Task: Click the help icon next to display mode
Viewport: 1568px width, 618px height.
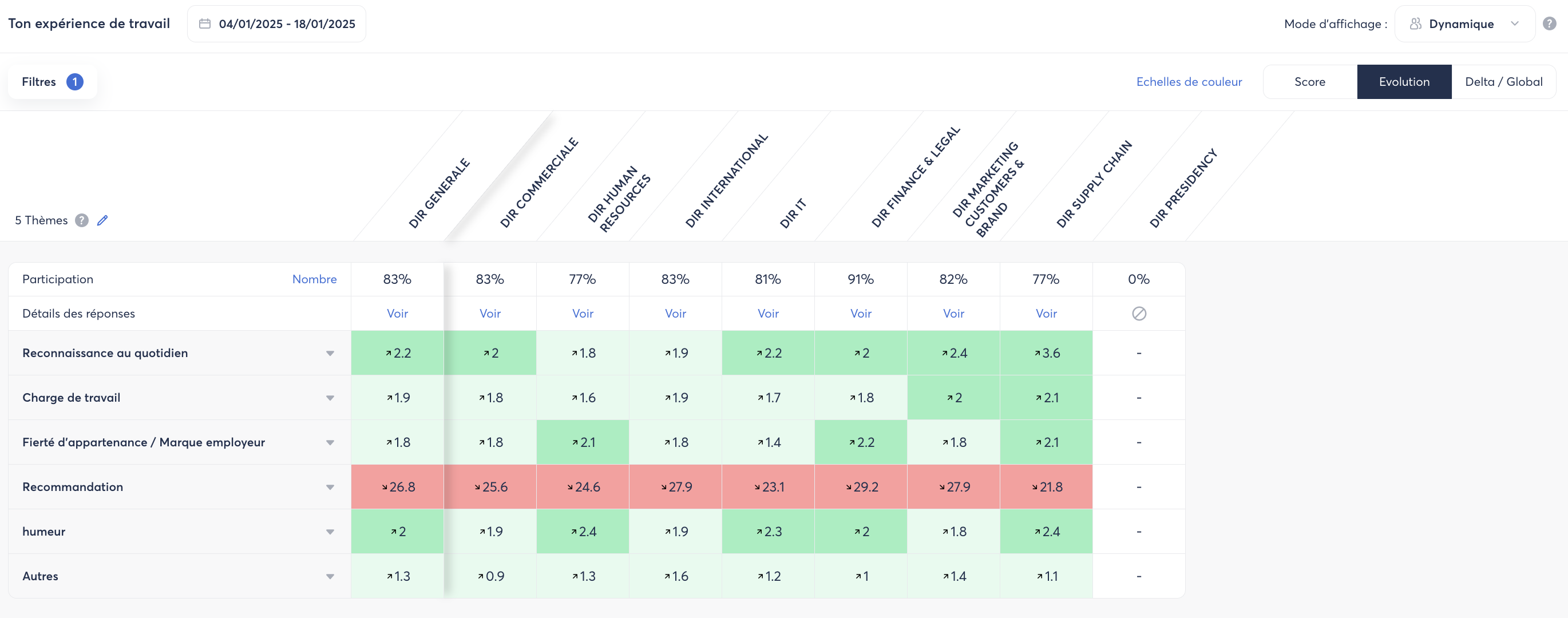Action: coord(1549,23)
